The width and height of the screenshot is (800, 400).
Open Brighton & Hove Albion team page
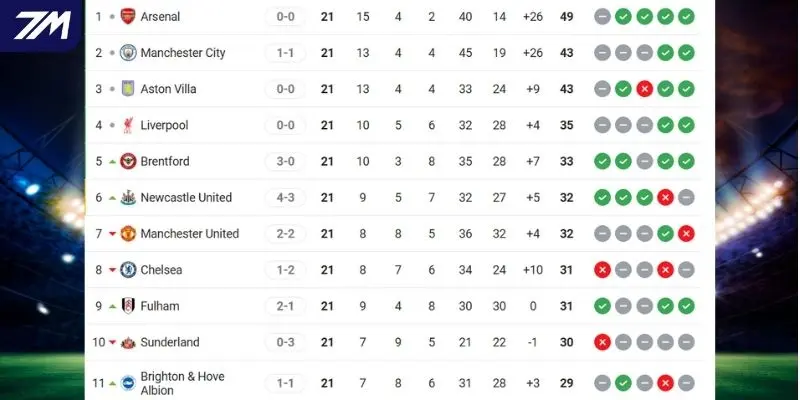coord(182,382)
